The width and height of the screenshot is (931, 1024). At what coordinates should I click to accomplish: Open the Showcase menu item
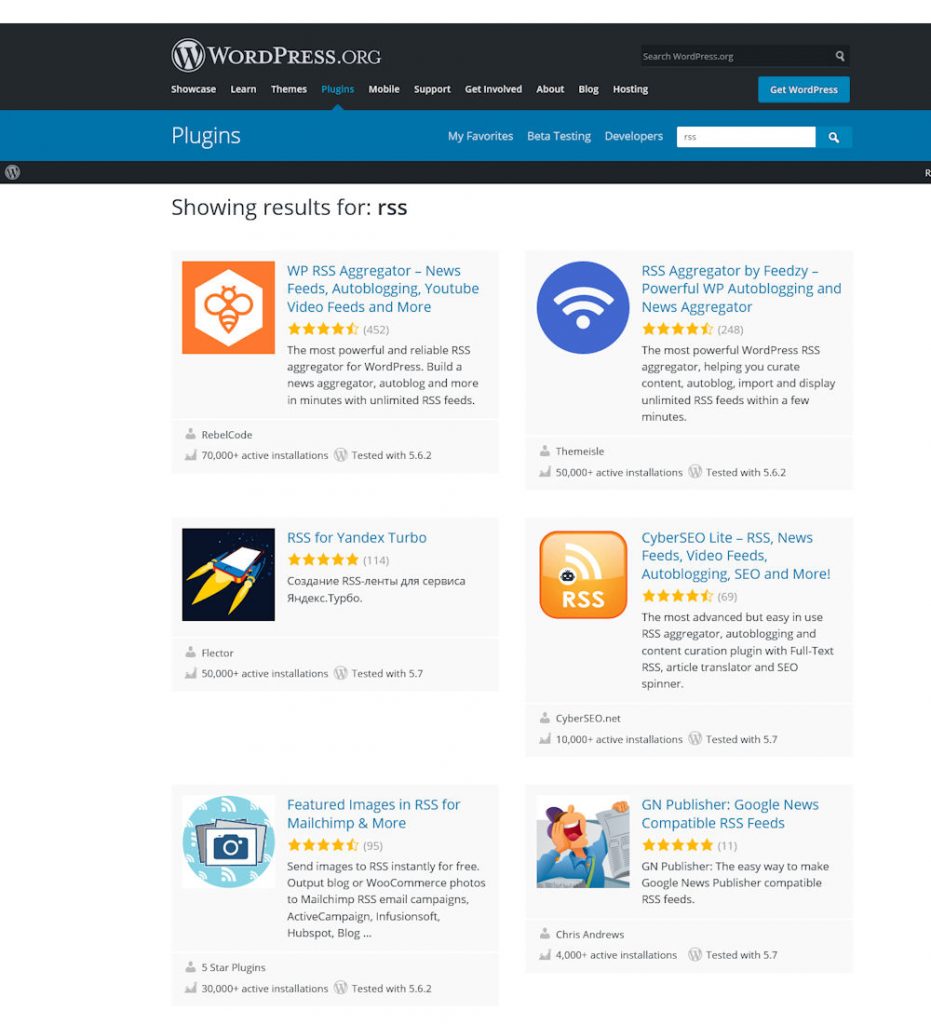click(x=193, y=89)
